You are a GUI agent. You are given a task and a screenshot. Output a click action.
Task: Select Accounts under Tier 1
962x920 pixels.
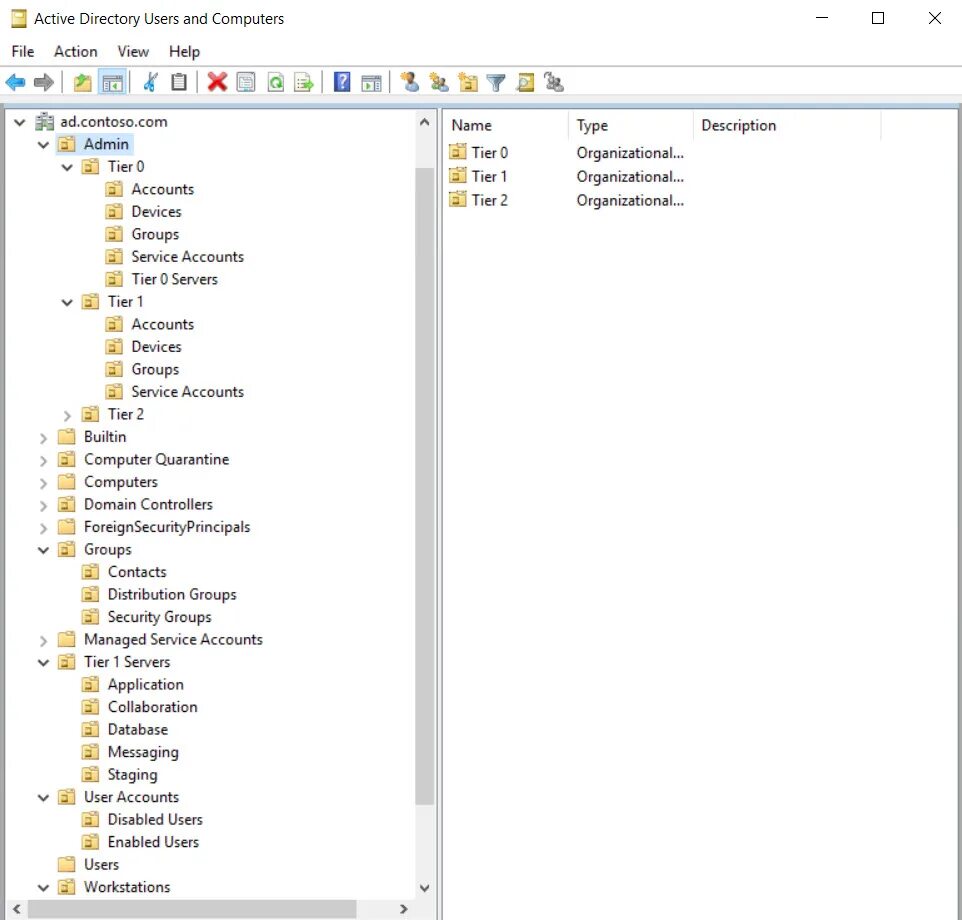click(163, 324)
